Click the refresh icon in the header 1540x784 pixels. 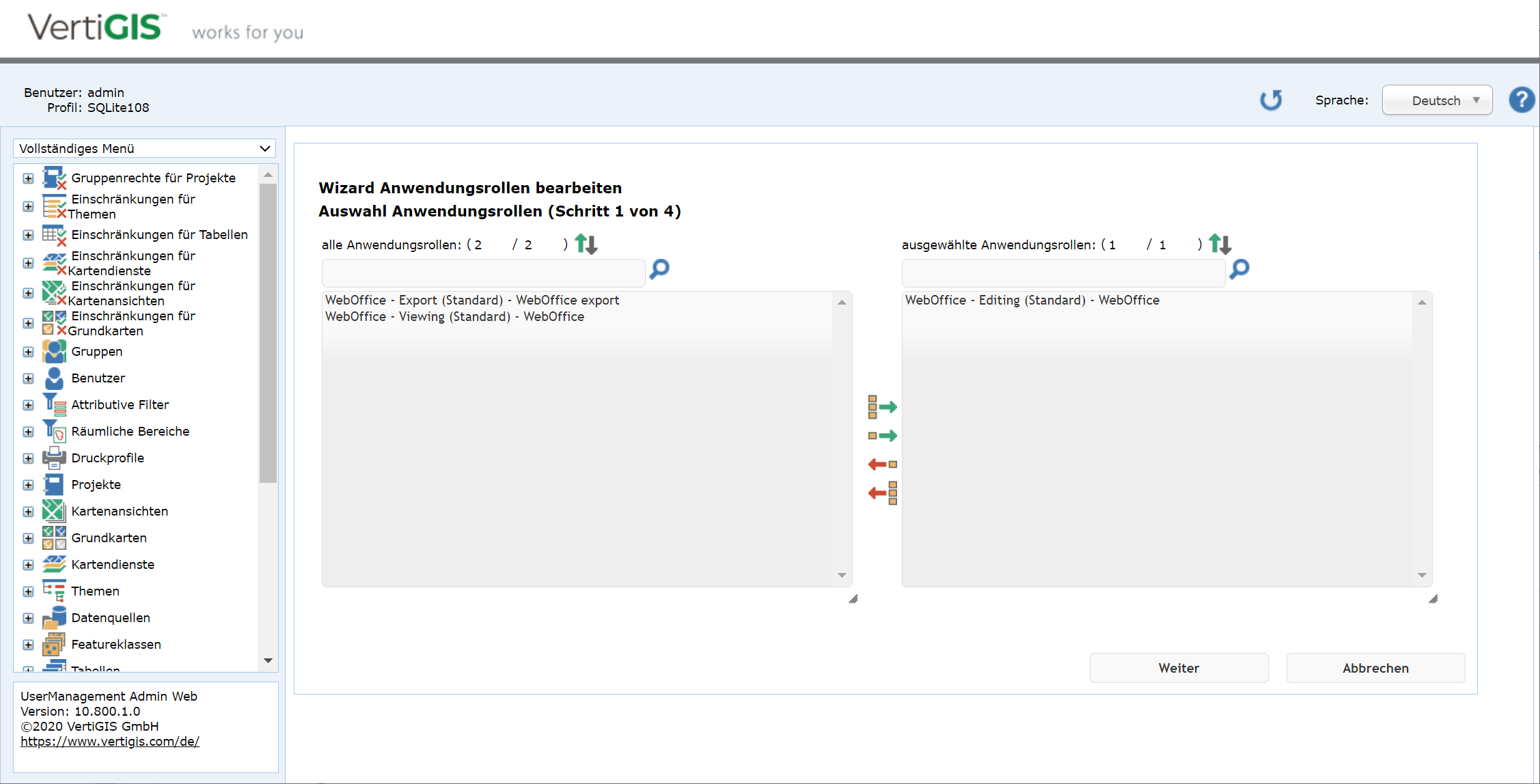1271,100
